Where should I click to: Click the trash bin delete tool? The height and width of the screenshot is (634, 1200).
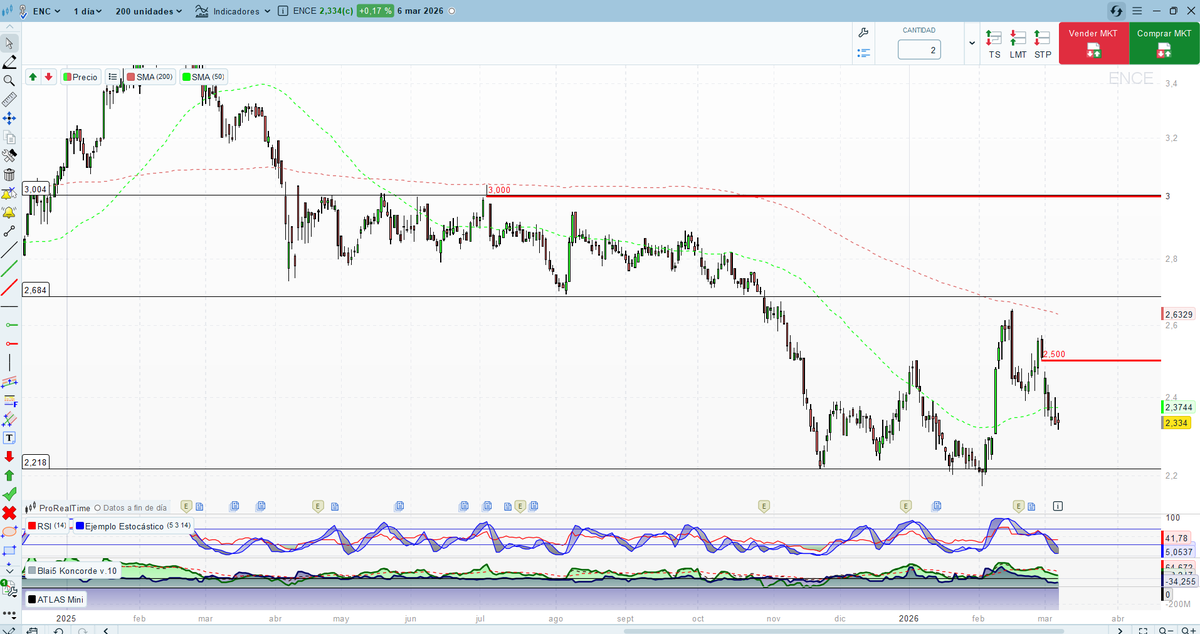tap(9, 174)
